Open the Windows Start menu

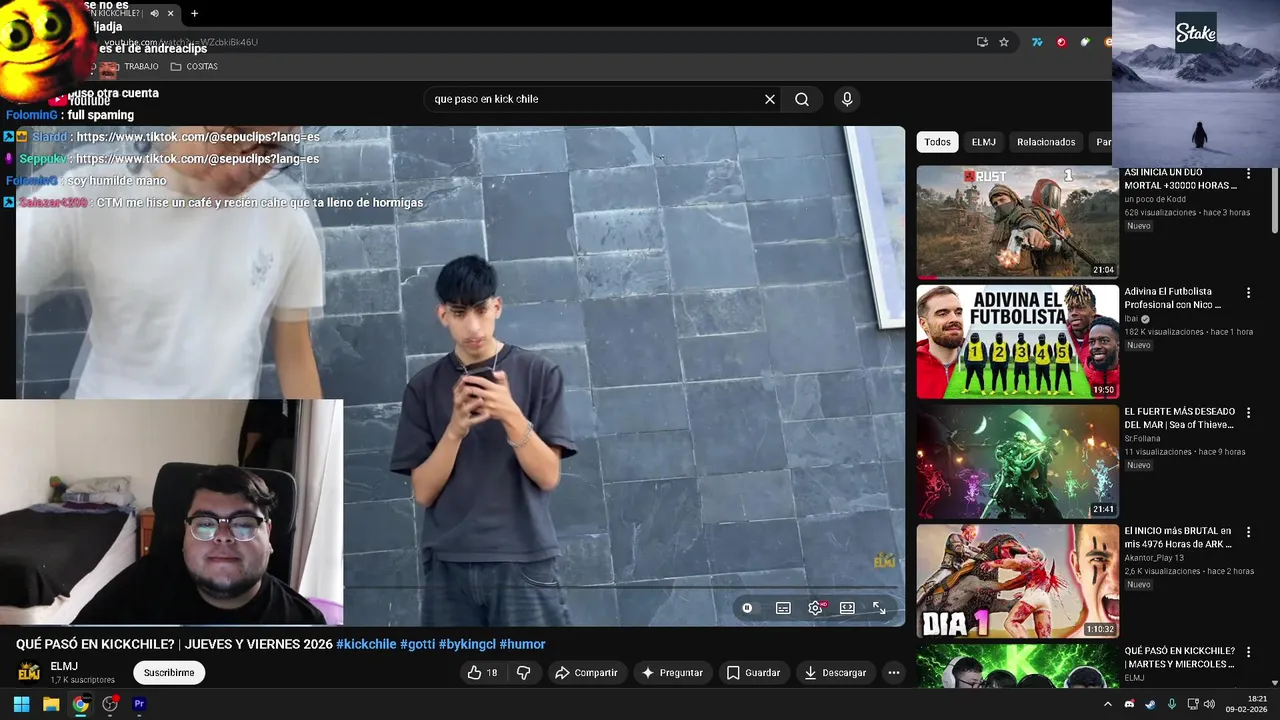[x=21, y=704]
